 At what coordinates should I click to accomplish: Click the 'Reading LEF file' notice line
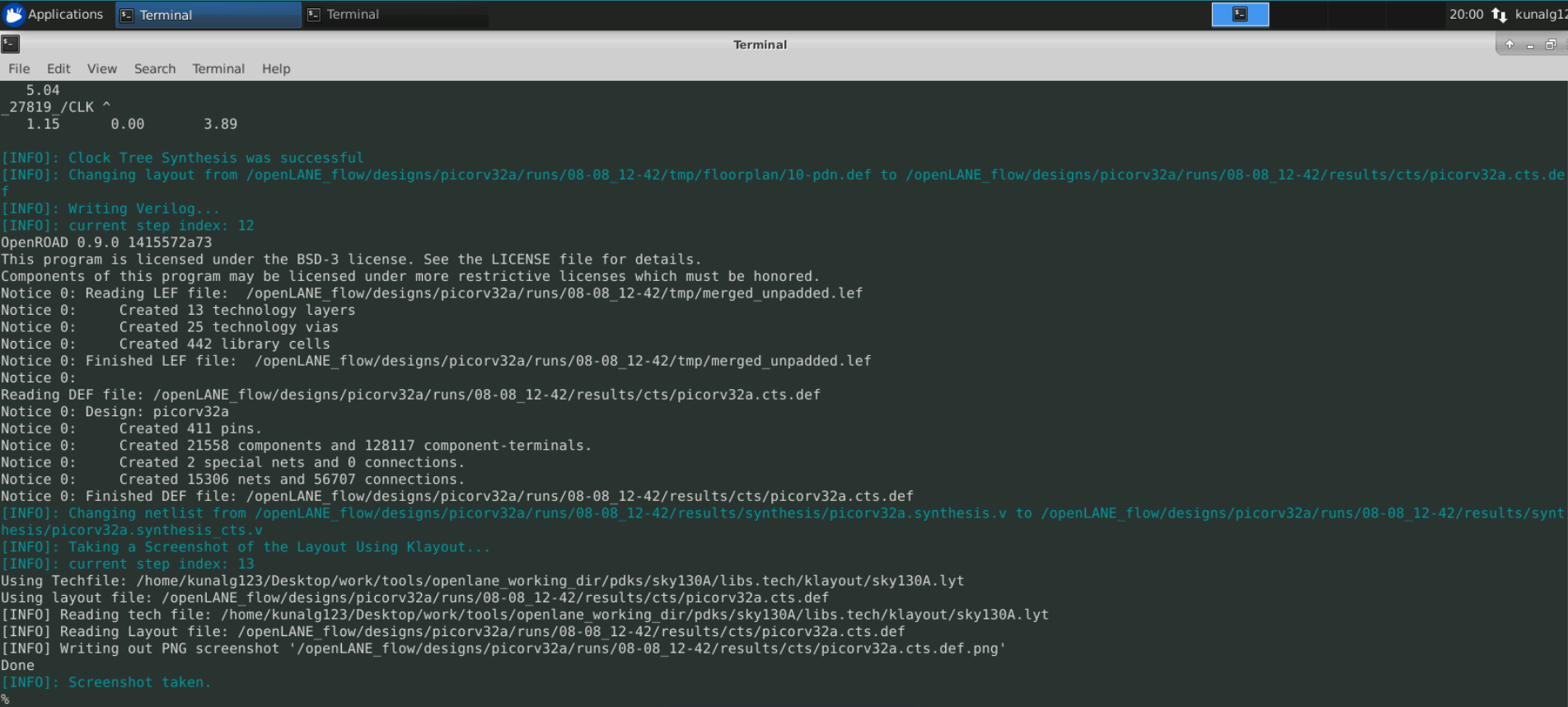[432, 293]
